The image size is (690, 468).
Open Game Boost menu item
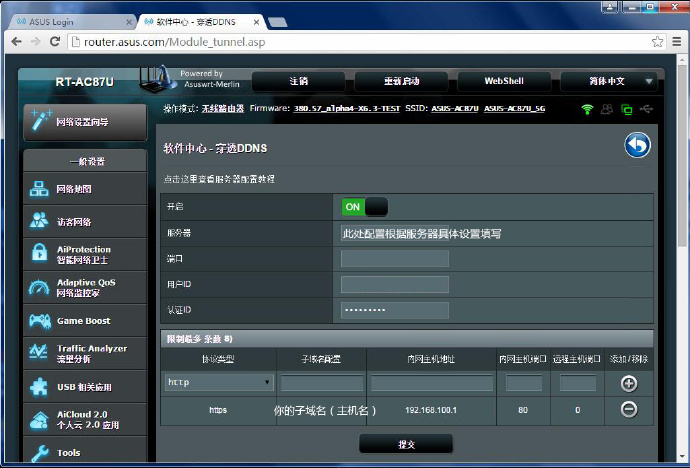(x=85, y=321)
